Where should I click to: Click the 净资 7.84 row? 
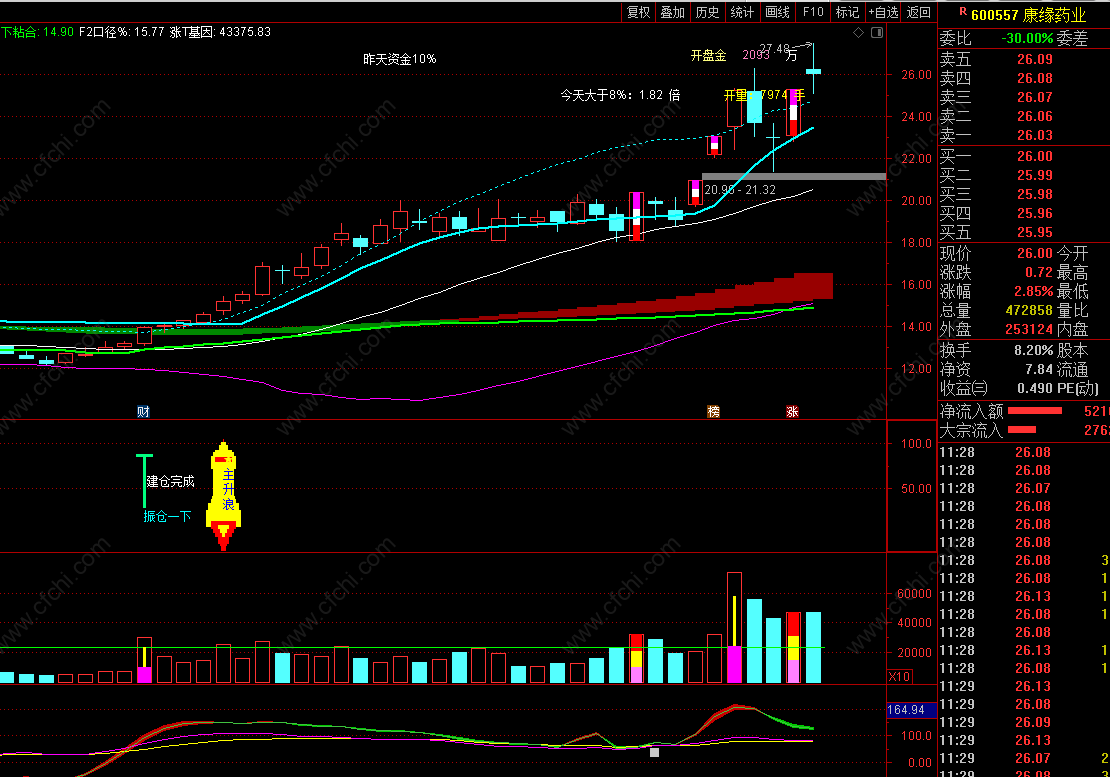[996, 369]
